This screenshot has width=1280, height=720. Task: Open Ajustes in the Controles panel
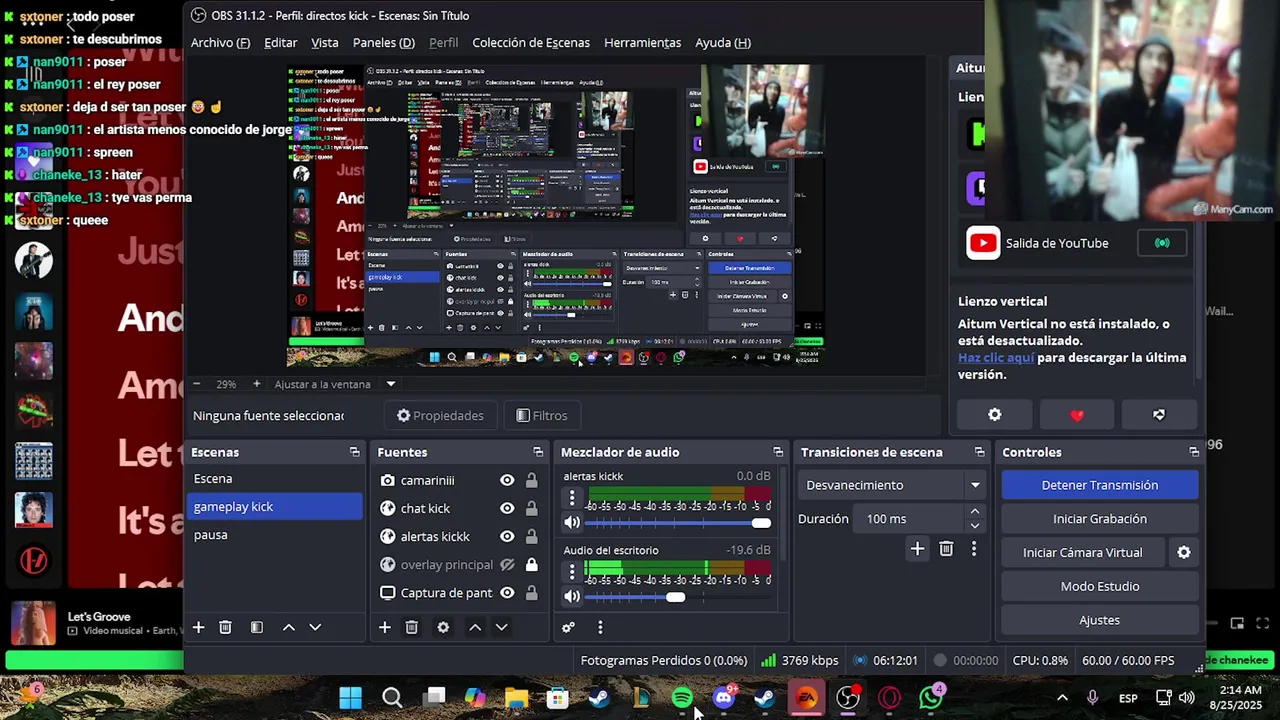pos(1100,620)
